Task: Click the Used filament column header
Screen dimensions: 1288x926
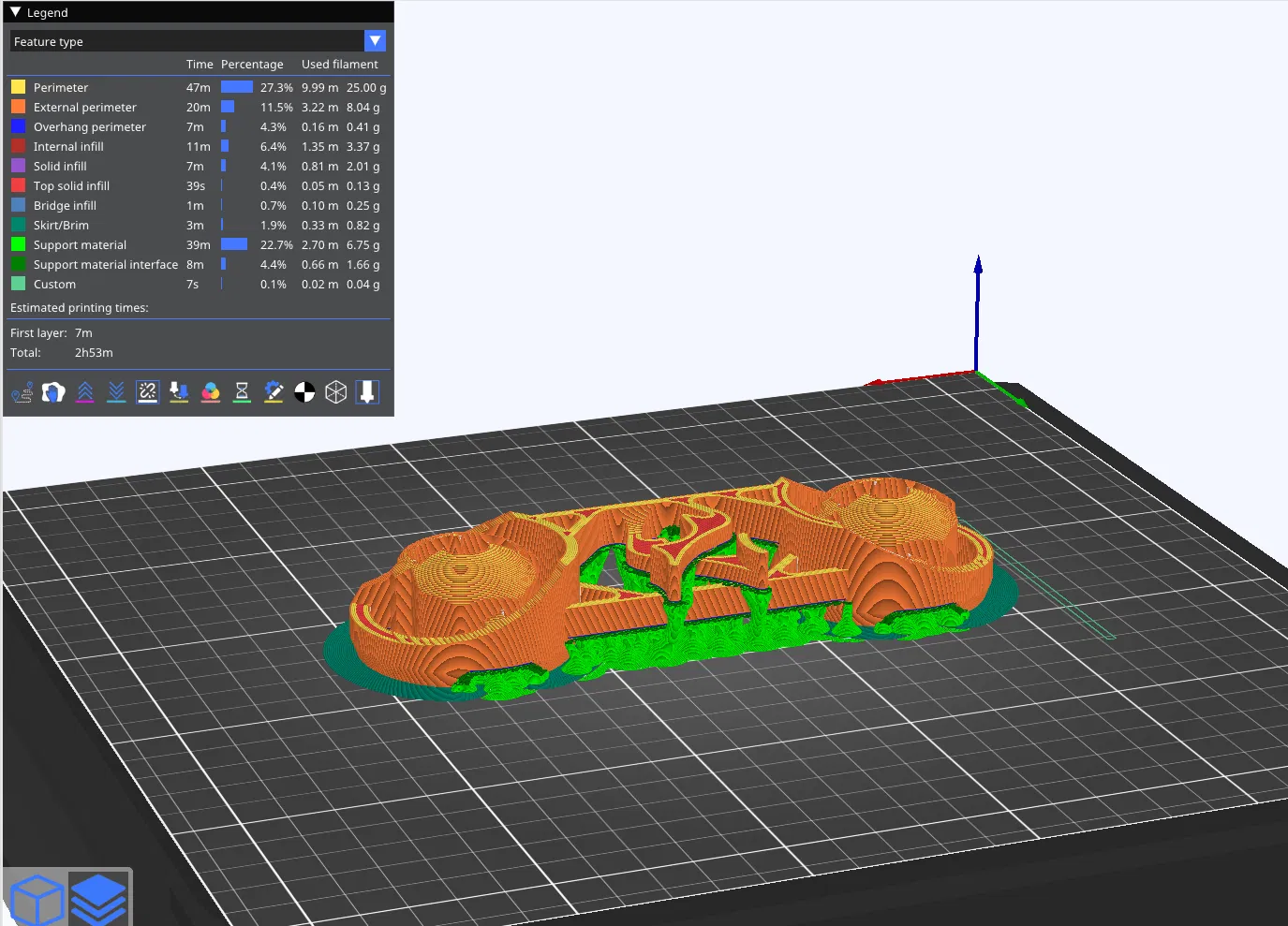Action: pos(340,65)
